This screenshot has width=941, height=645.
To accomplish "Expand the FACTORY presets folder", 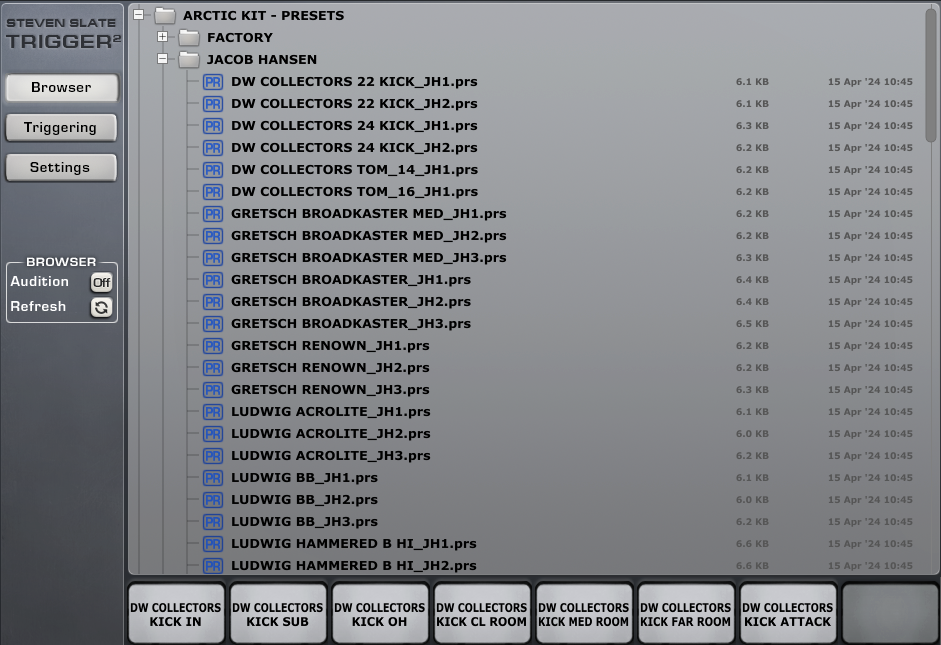I will click(162, 37).
